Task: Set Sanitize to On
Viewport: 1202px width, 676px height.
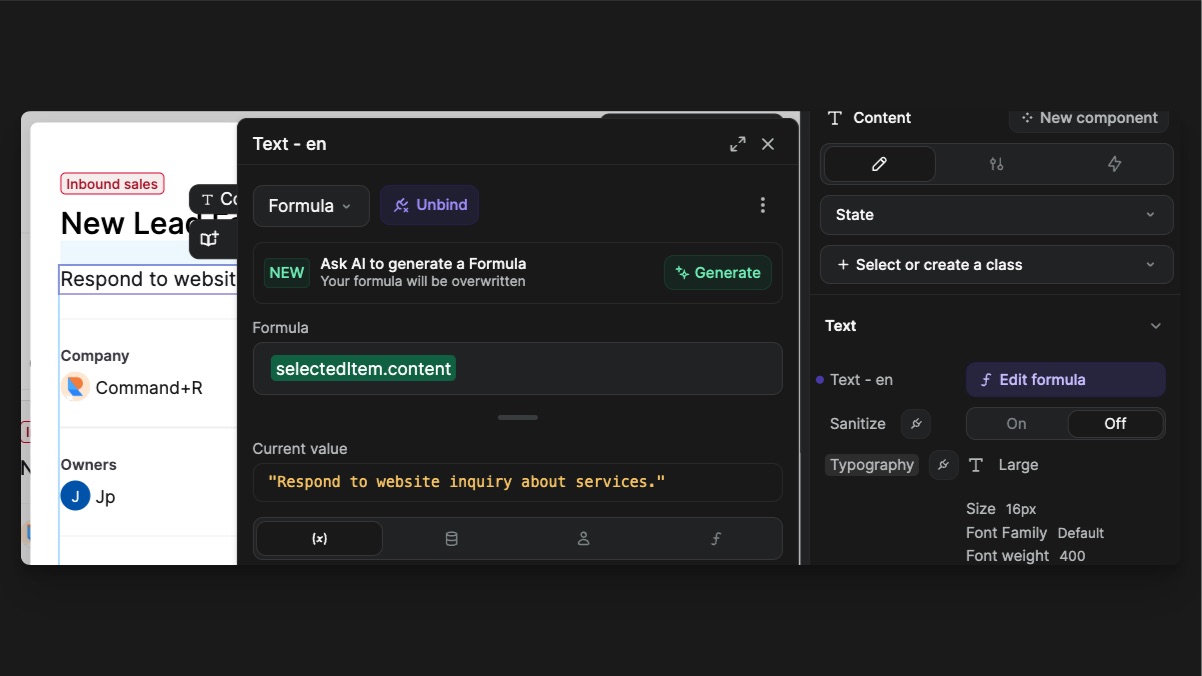Action: pos(1016,424)
